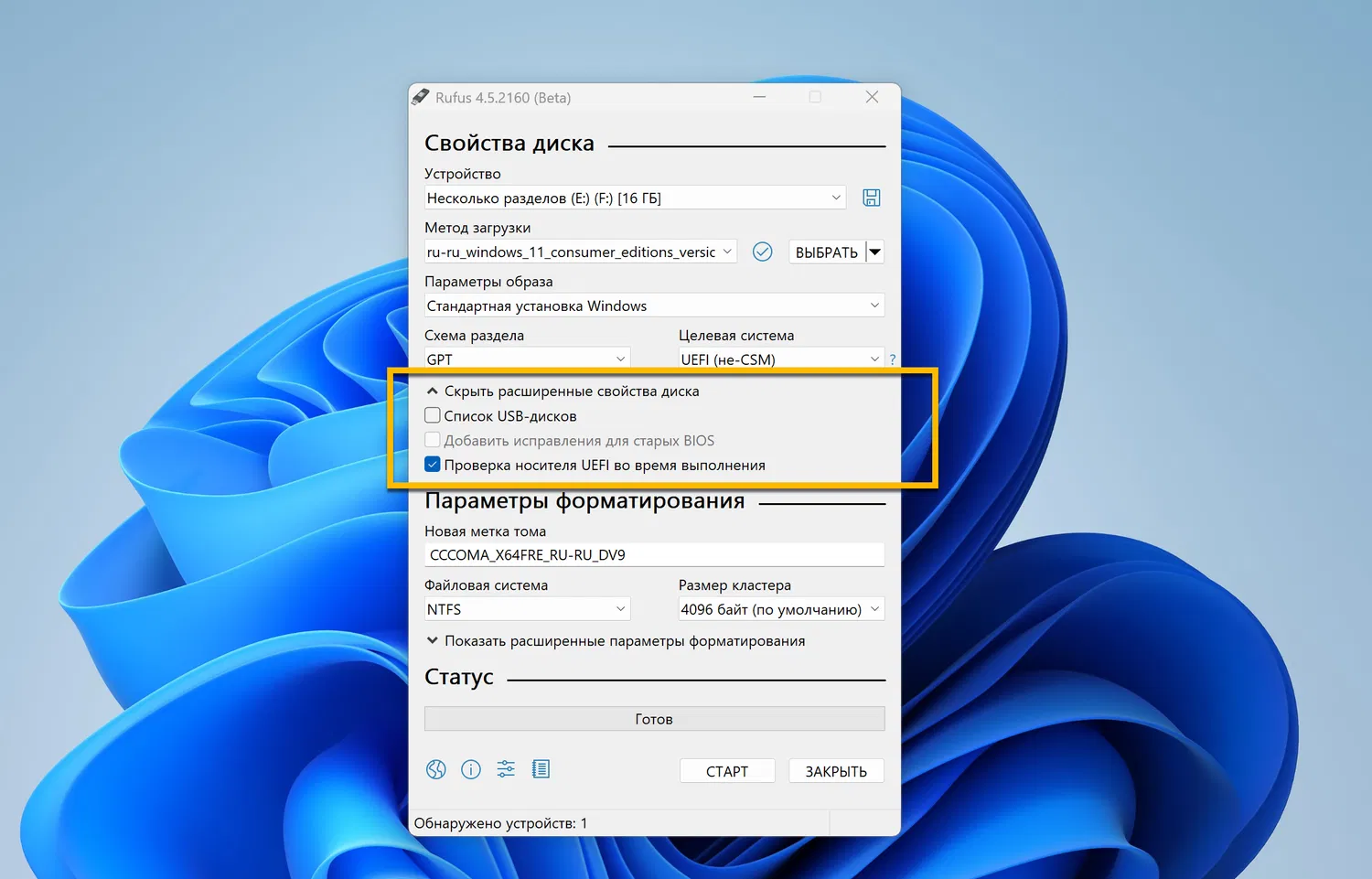
Task: Open application settings sliders icon
Action: point(506,769)
